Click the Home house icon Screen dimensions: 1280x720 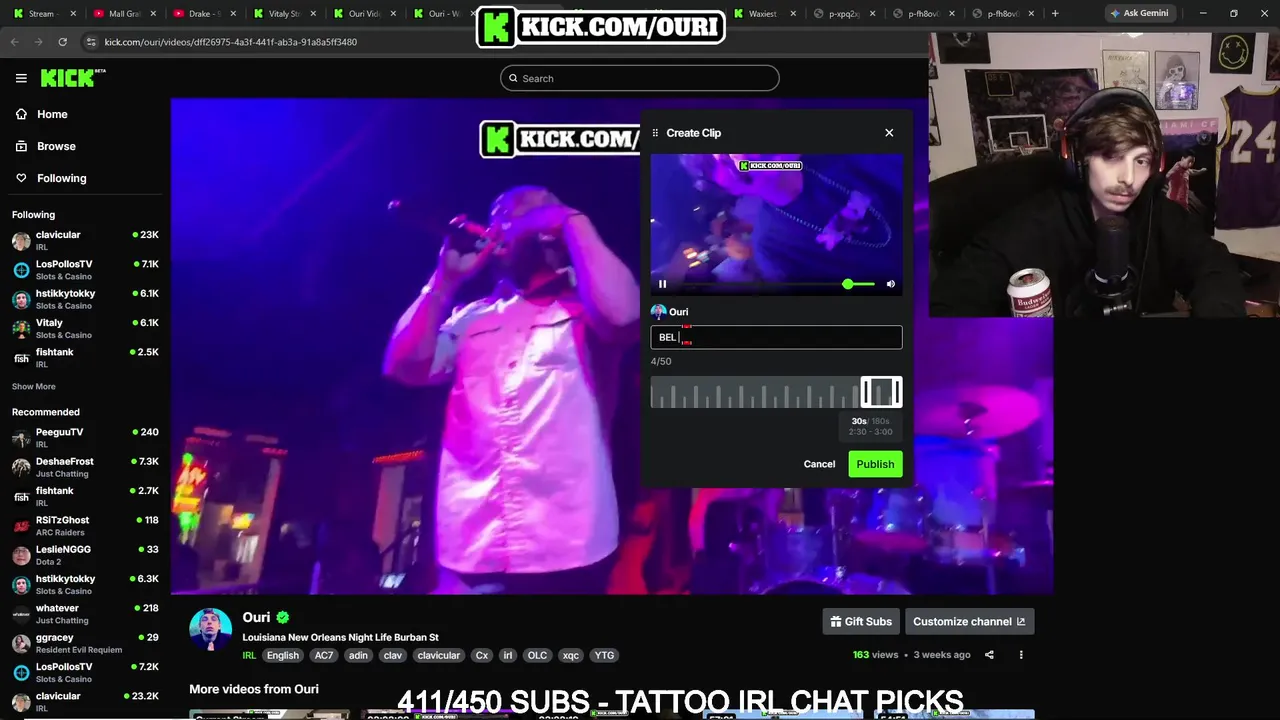click(x=21, y=114)
